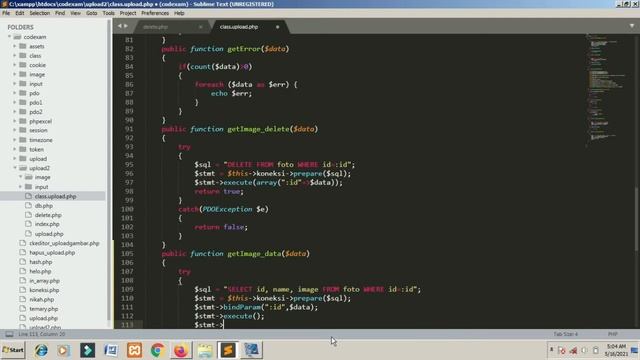Select the timezone folder
This screenshot has height=360, width=640.
point(41,140)
